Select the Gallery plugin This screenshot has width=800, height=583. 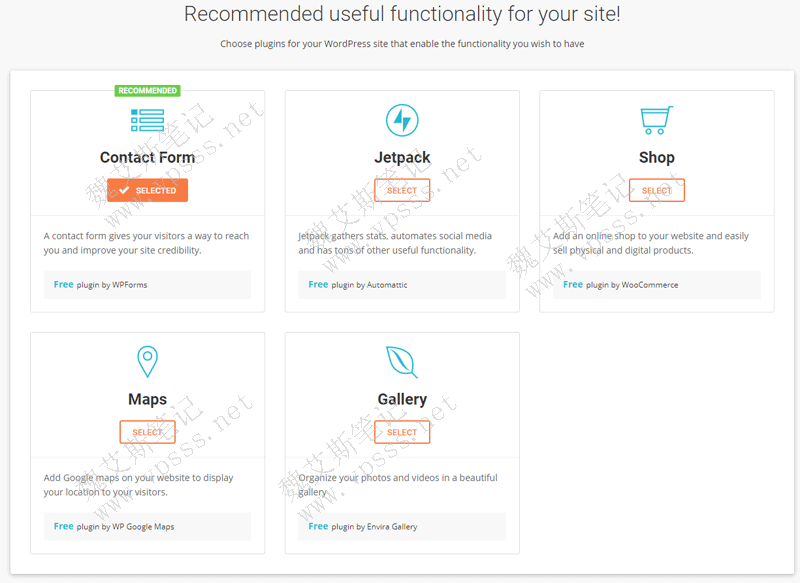(x=402, y=432)
